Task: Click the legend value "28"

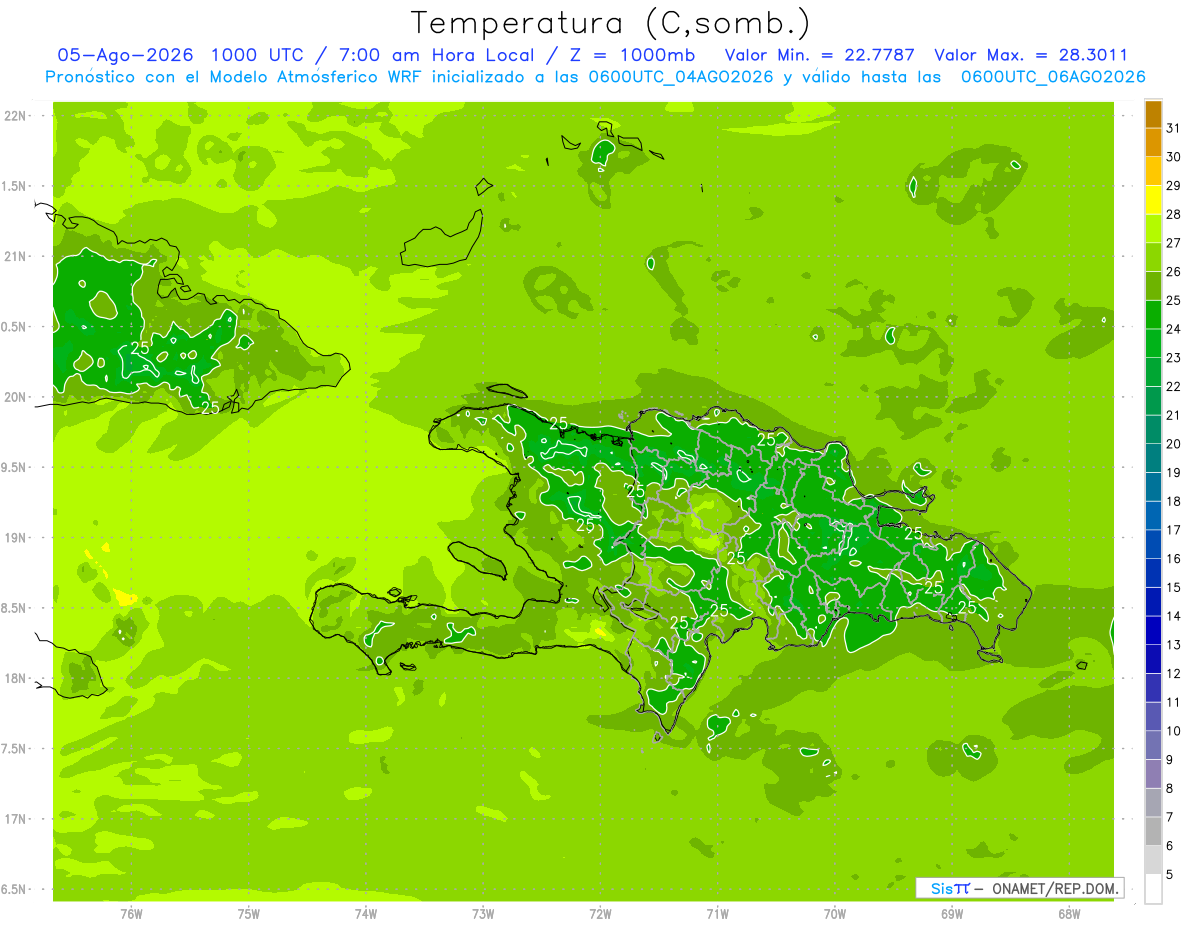Action: tap(1173, 214)
